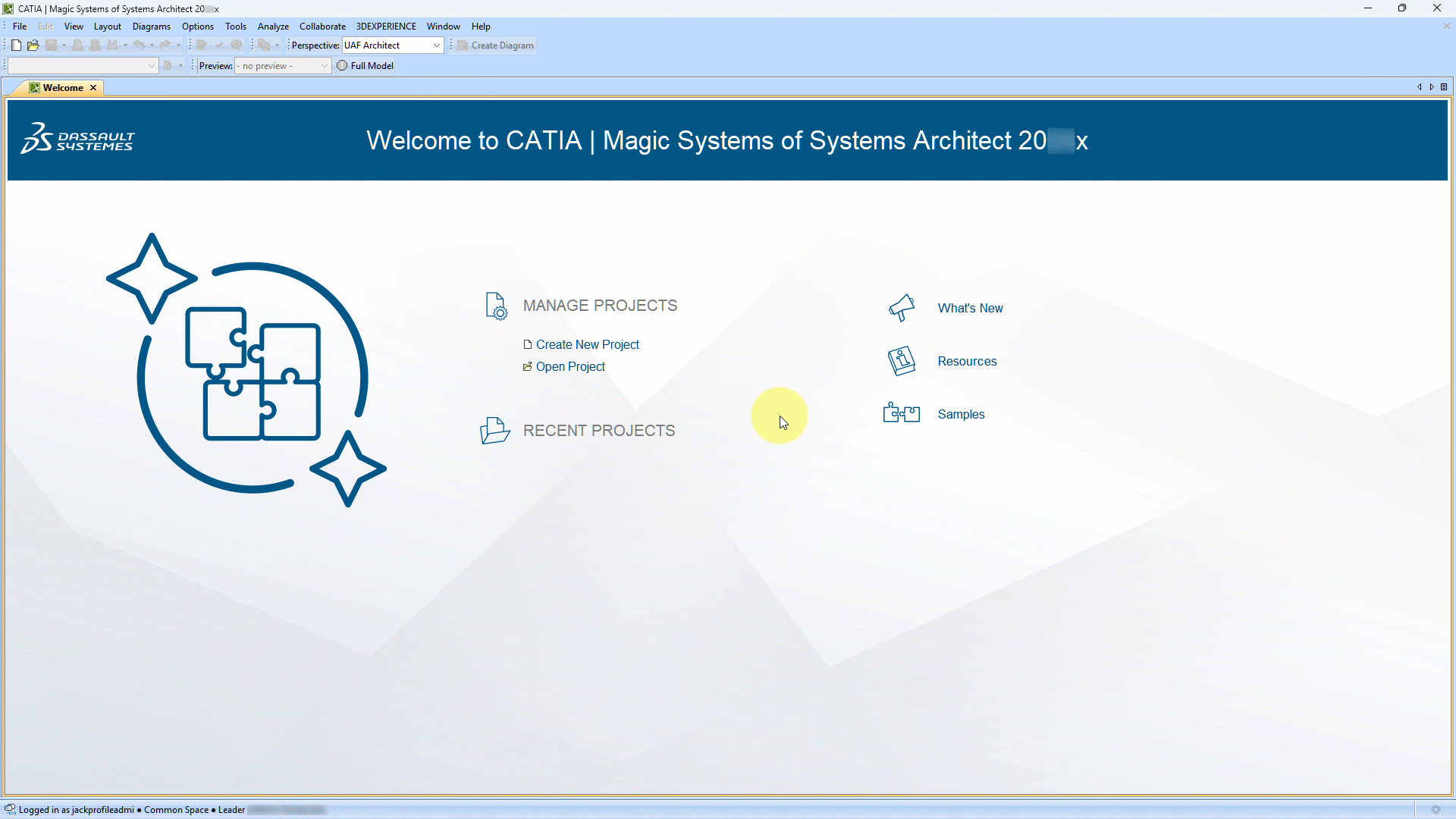
Task: Click the Create New Project link
Action: 587,344
